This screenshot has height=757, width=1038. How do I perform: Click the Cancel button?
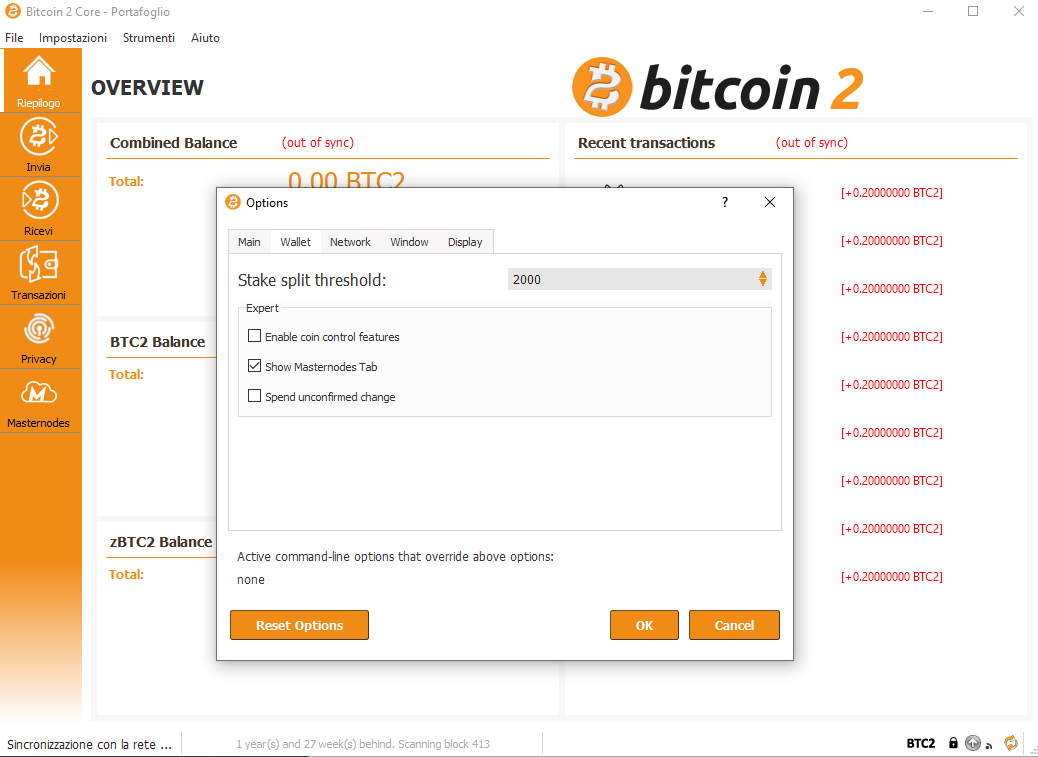click(x=734, y=625)
